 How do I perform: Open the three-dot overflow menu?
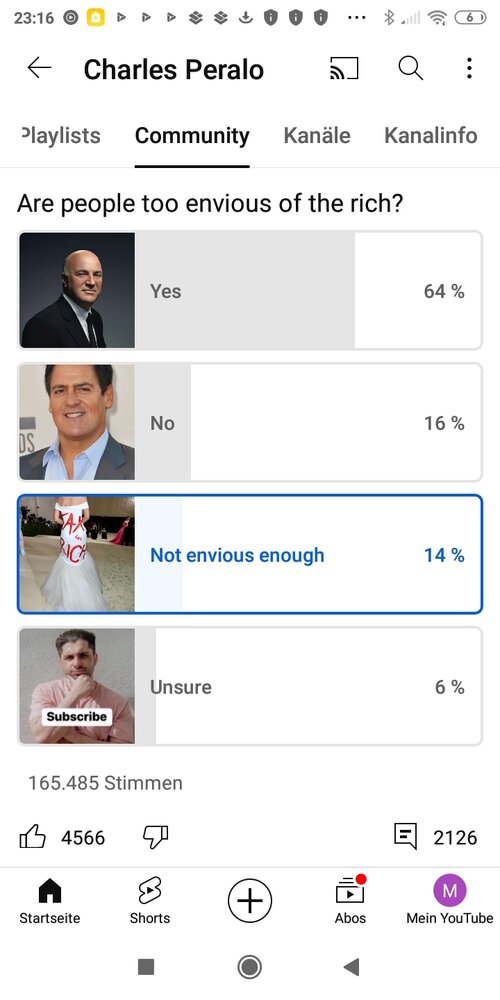click(469, 68)
